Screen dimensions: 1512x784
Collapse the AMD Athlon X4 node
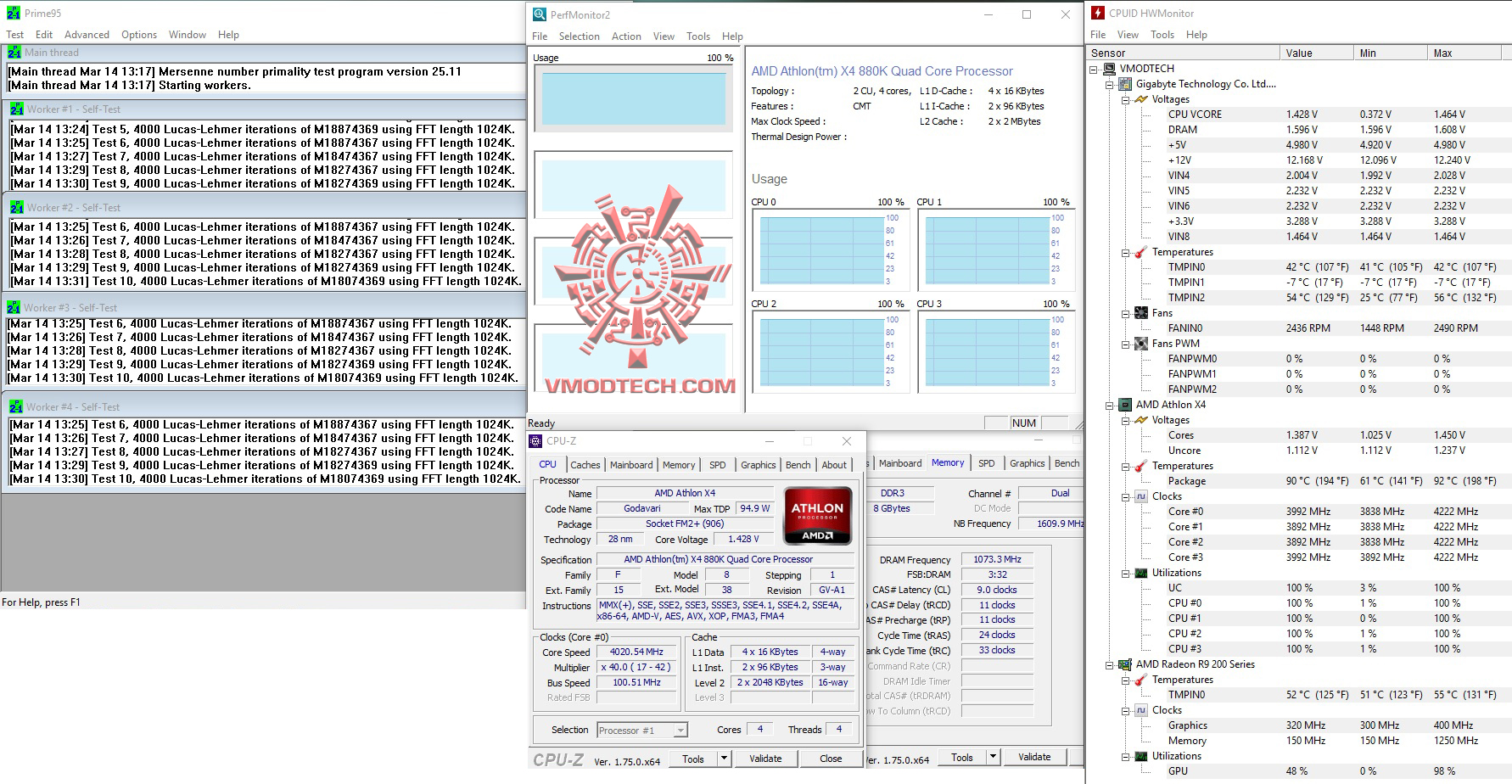click(1110, 405)
